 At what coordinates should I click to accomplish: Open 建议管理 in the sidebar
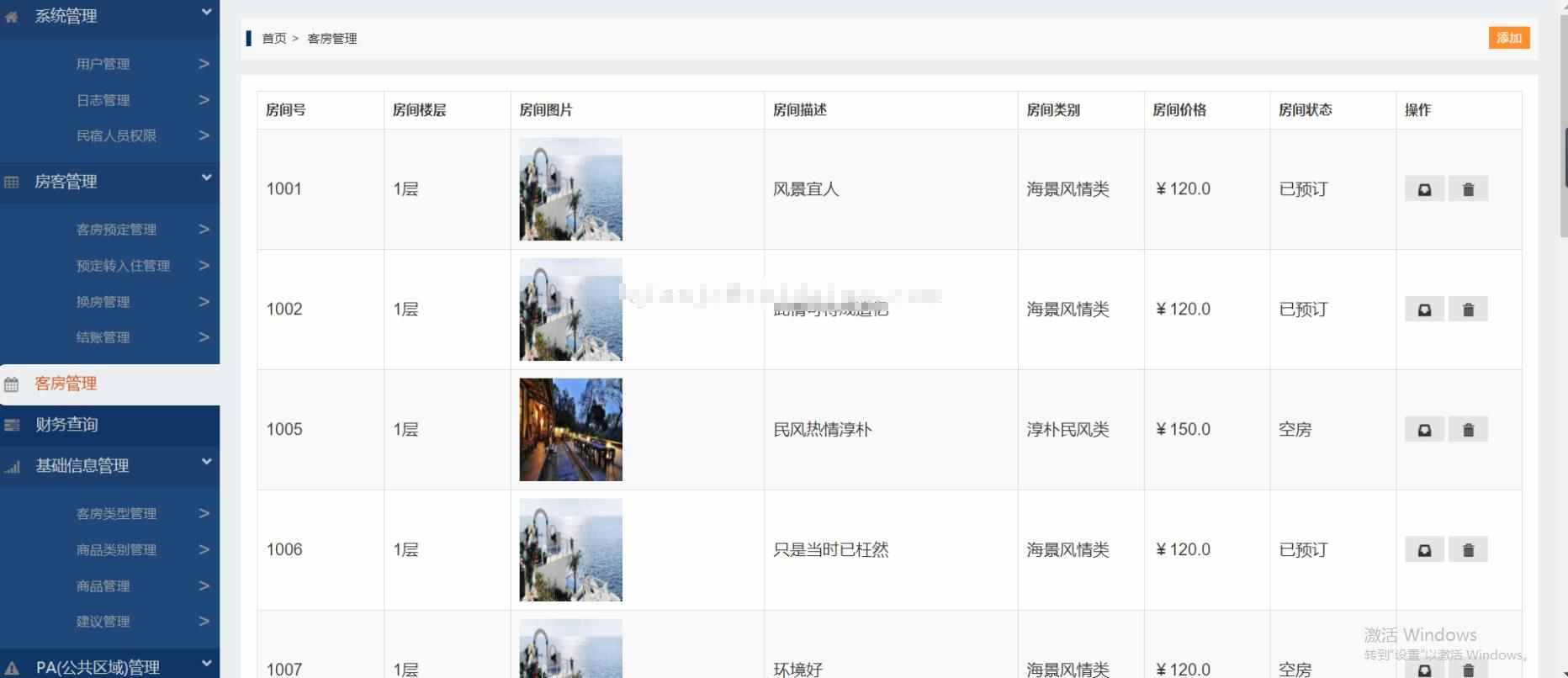pyautogui.click(x=103, y=622)
